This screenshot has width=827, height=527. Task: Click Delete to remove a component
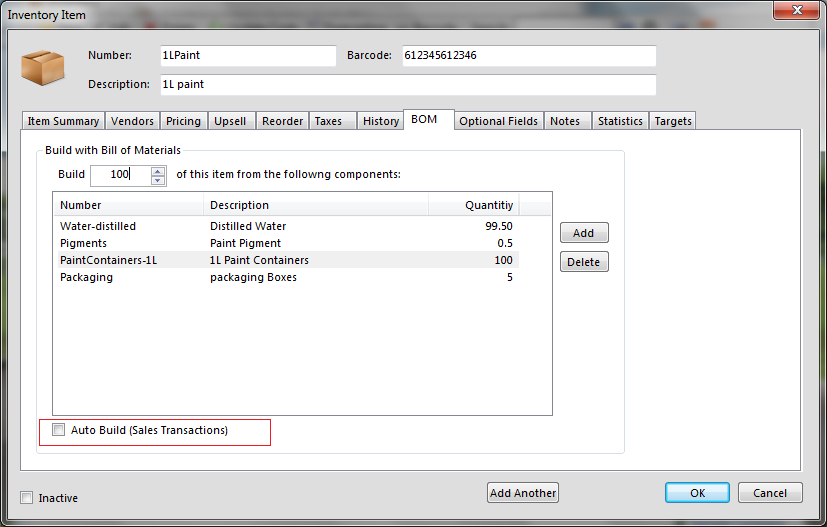click(x=584, y=262)
